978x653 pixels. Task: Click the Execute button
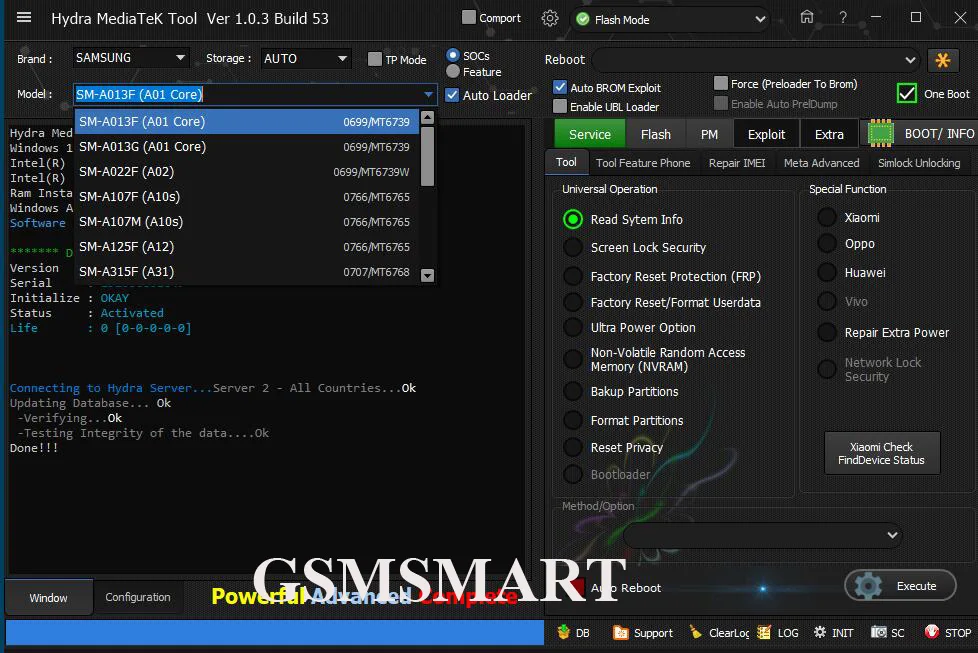(900, 586)
